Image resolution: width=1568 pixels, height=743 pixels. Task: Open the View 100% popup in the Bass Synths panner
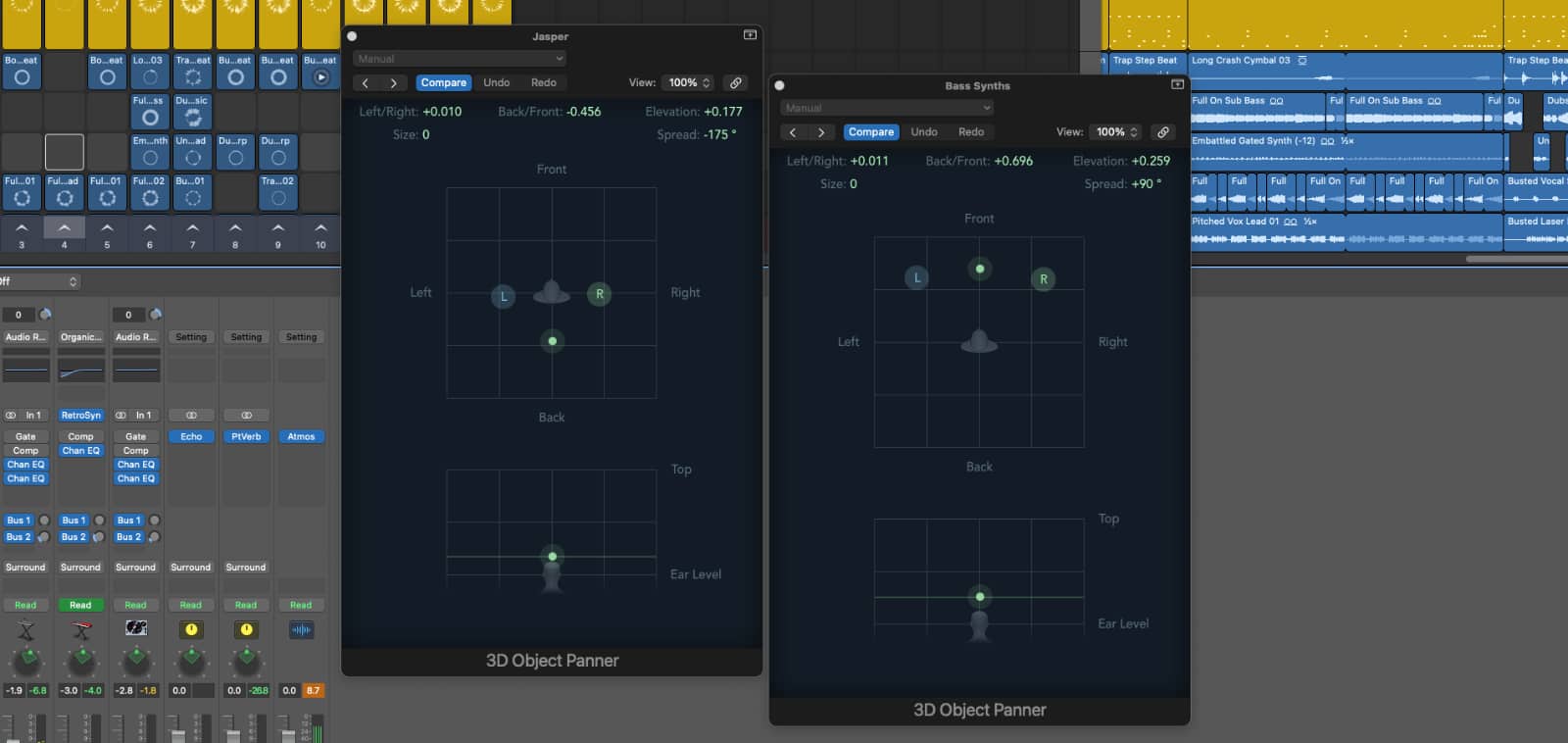(1116, 132)
